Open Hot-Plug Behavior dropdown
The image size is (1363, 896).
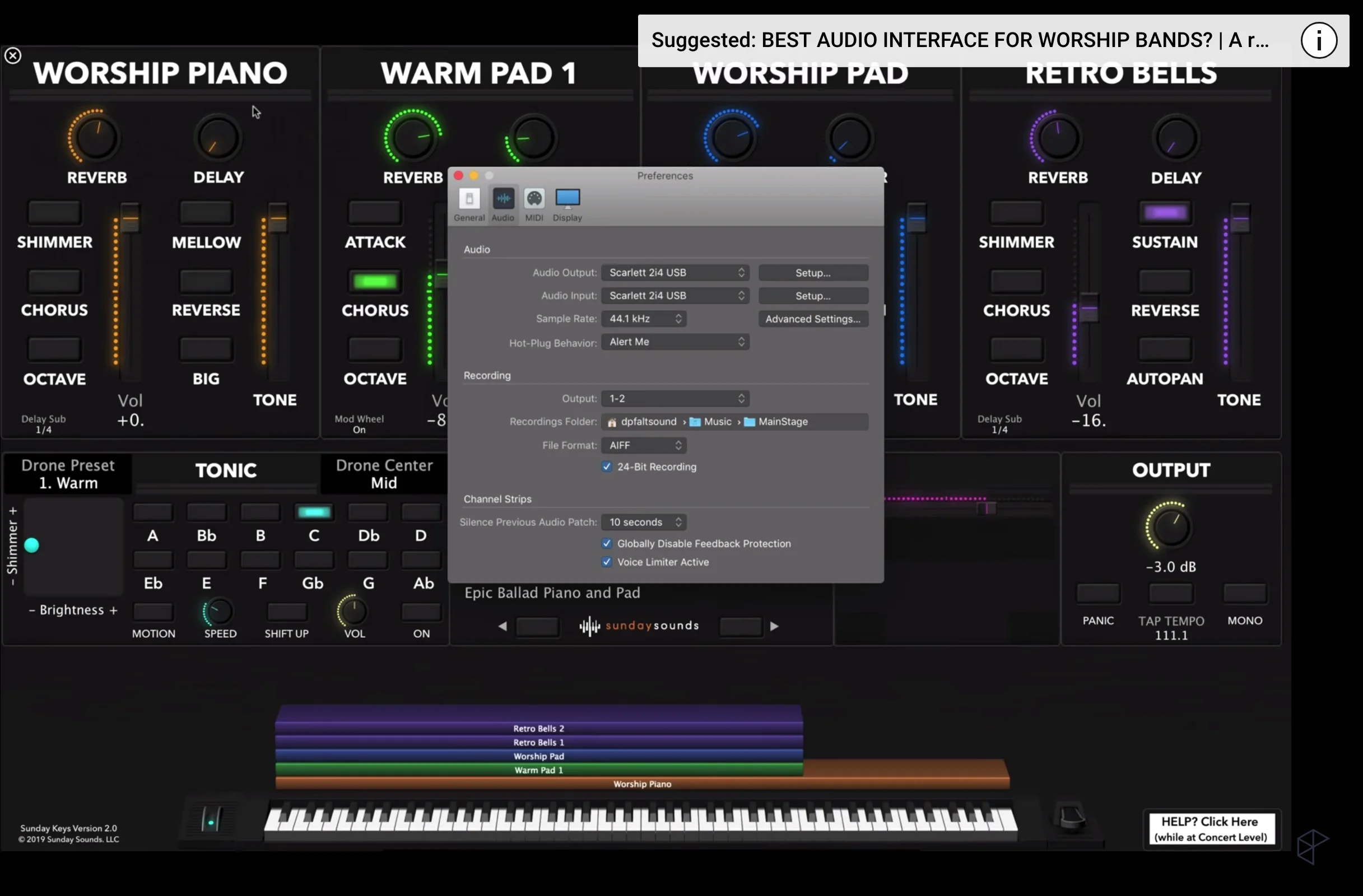(x=675, y=342)
